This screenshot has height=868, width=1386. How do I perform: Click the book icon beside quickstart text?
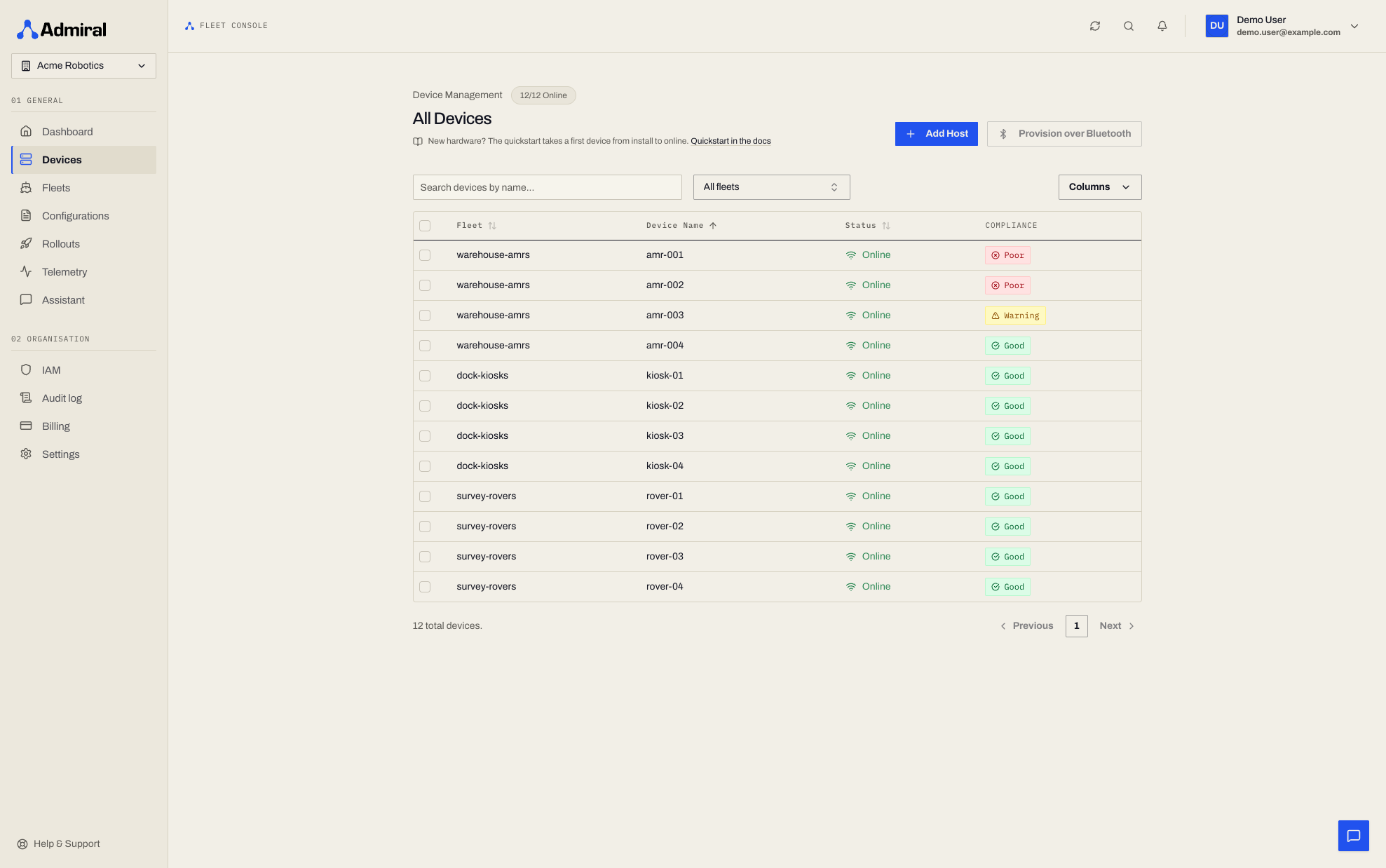418,142
